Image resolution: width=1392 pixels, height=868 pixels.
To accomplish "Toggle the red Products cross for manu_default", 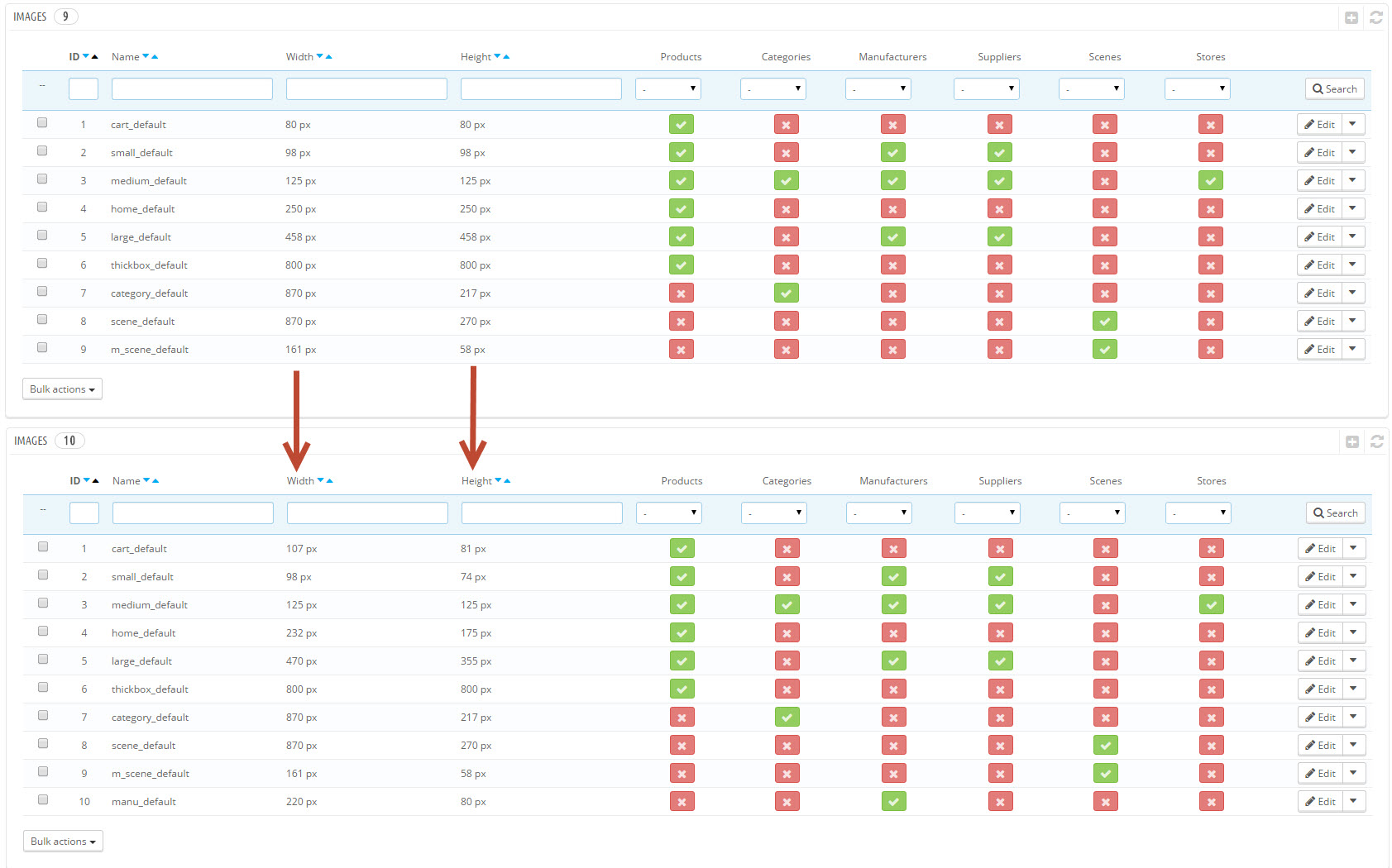I will [682, 801].
